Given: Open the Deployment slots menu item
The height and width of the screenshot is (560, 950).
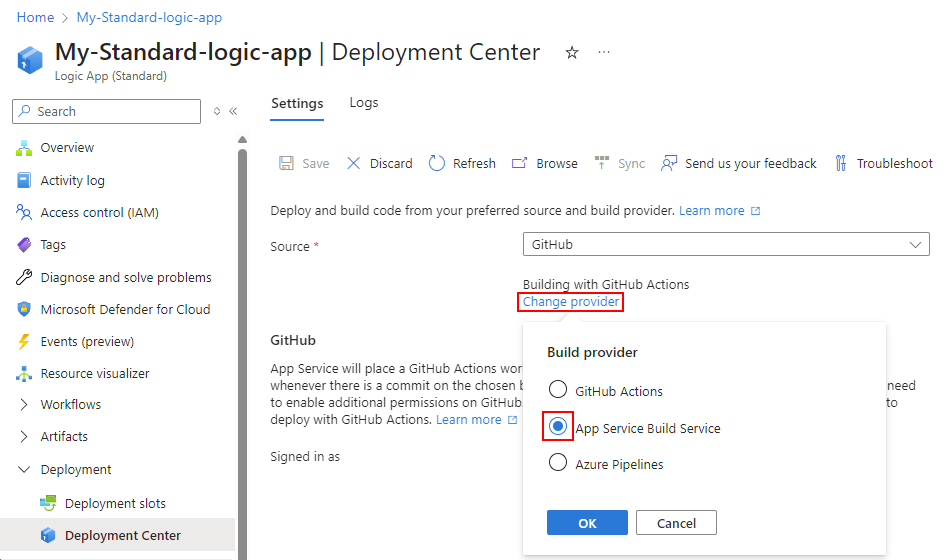Looking at the screenshot, I should click(x=115, y=503).
